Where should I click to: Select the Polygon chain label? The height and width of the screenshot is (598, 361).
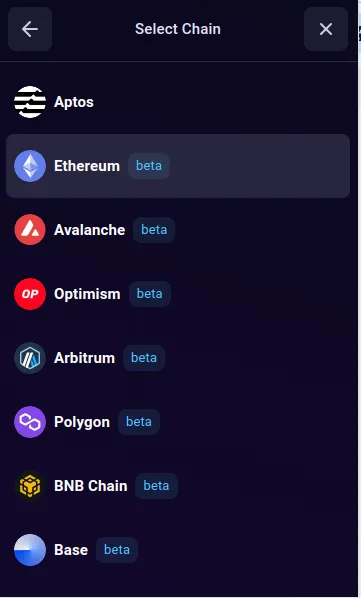(82, 422)
